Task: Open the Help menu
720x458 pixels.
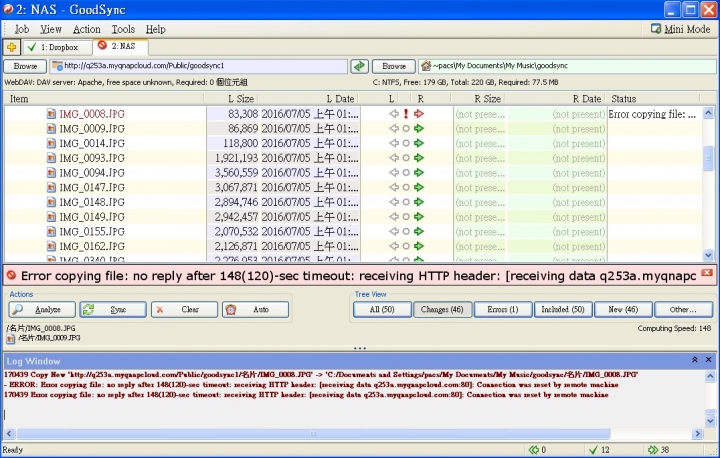Action: pos(156,29)
